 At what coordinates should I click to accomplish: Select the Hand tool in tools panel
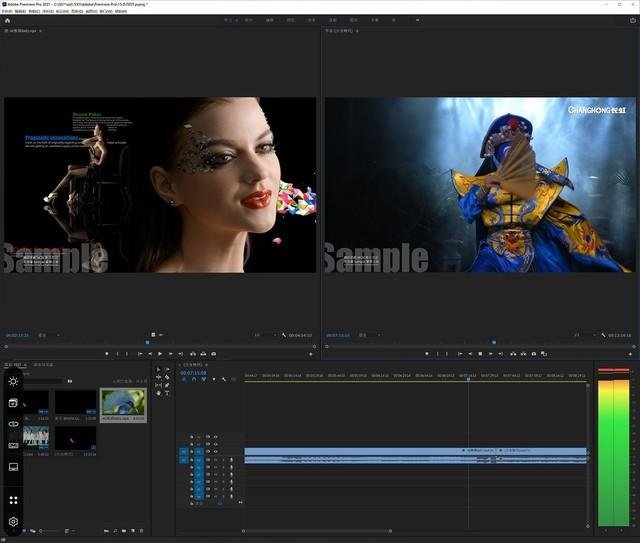click(x=157, y=393)
